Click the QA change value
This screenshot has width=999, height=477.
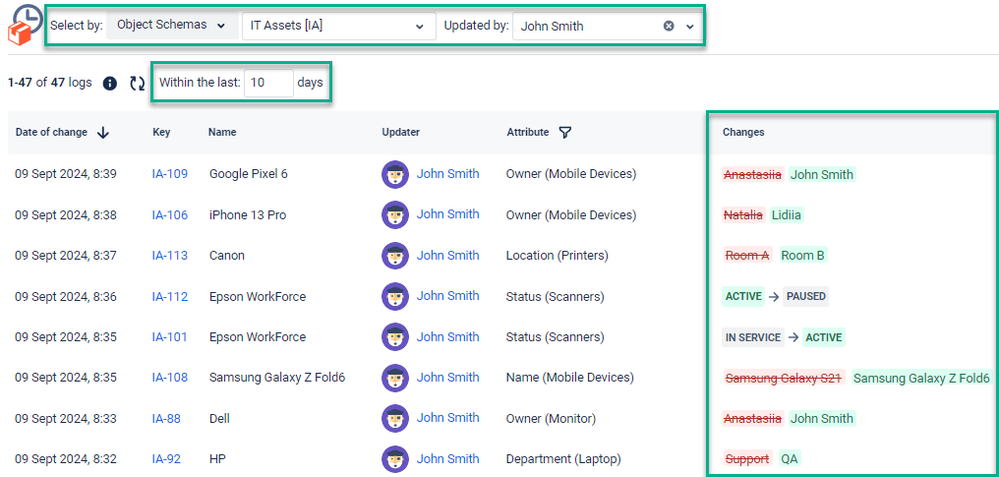(x=789, y=459)
